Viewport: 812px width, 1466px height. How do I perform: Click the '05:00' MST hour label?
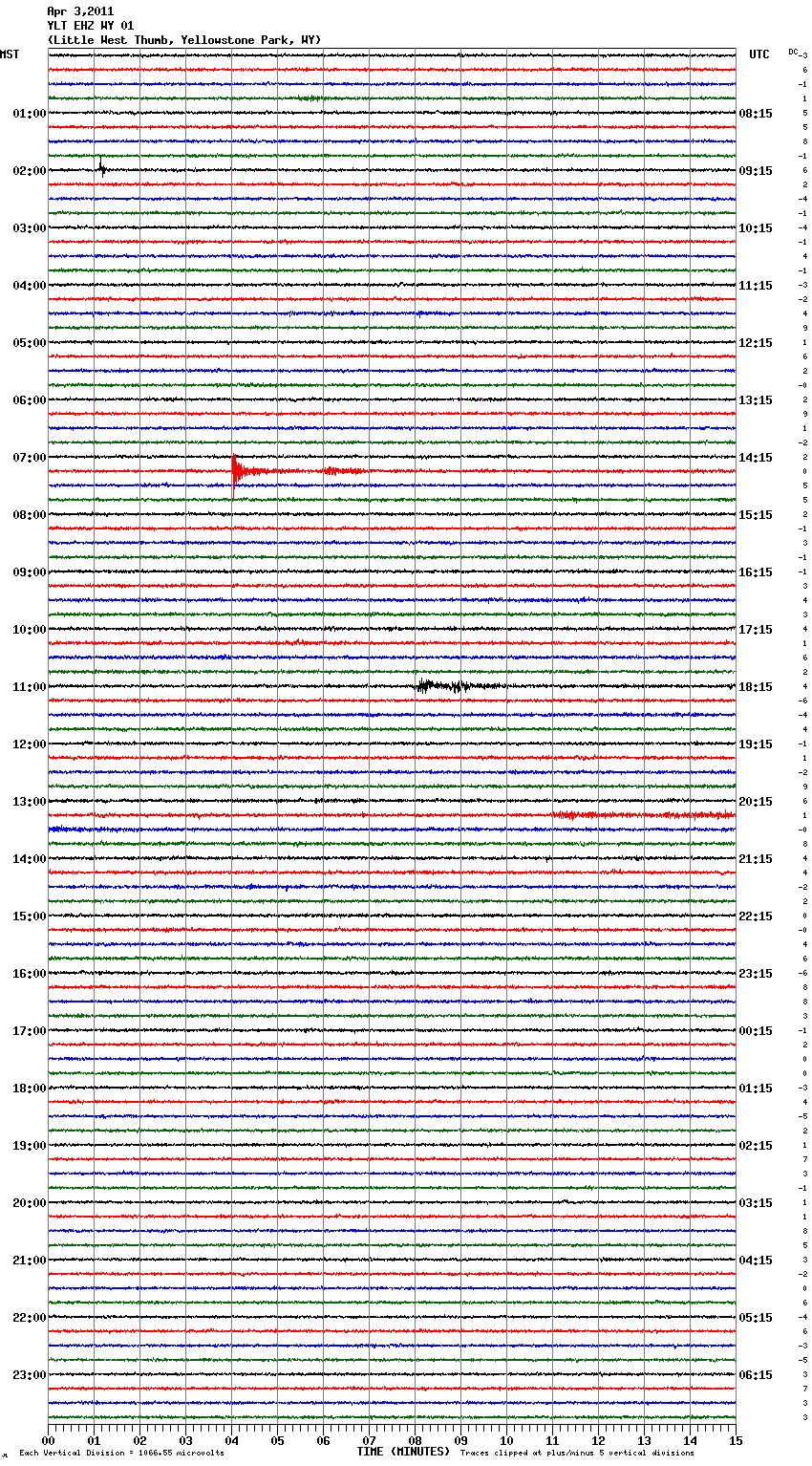(29, 343)
